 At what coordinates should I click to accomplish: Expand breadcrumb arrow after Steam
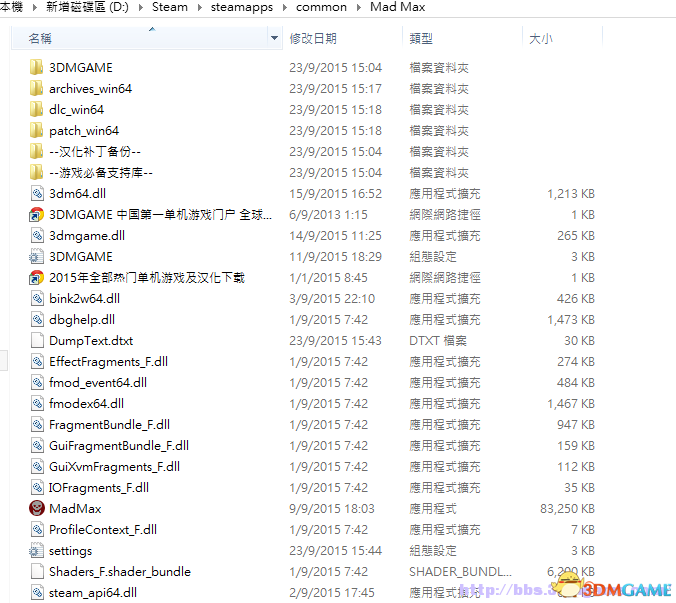[x=200, y=7]
